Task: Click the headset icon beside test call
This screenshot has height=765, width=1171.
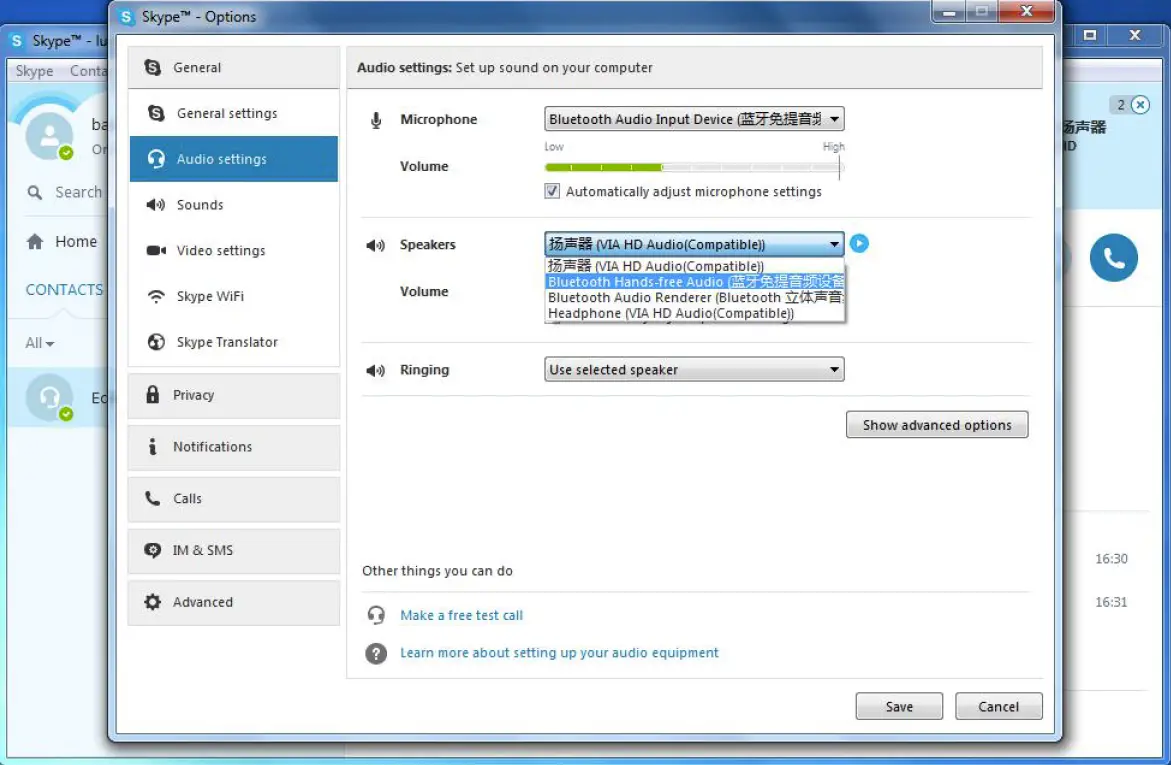Action: [x=376, y=615]
